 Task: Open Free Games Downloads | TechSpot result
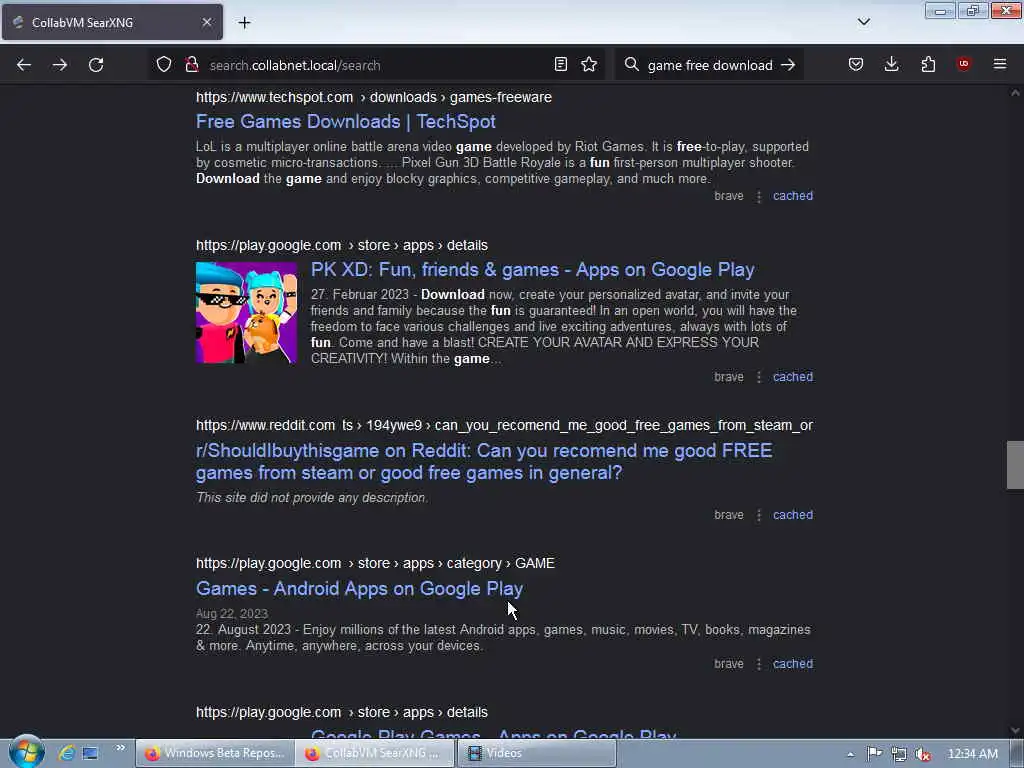tap(345, 121)
